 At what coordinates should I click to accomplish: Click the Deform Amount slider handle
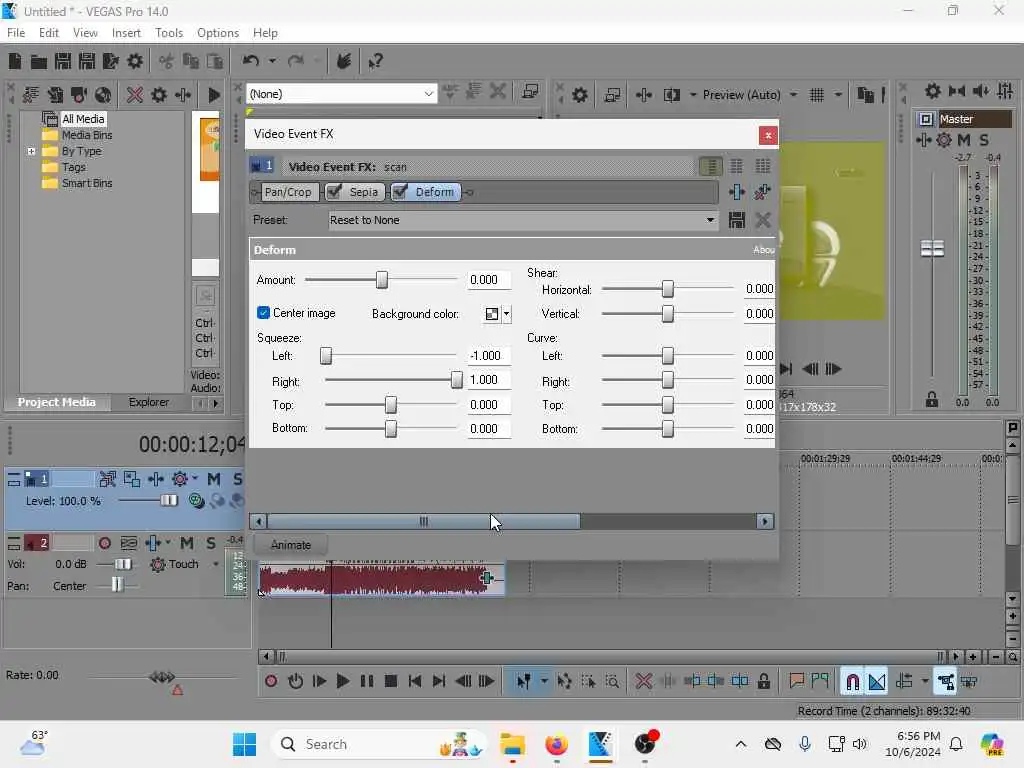tap(381, 280)
